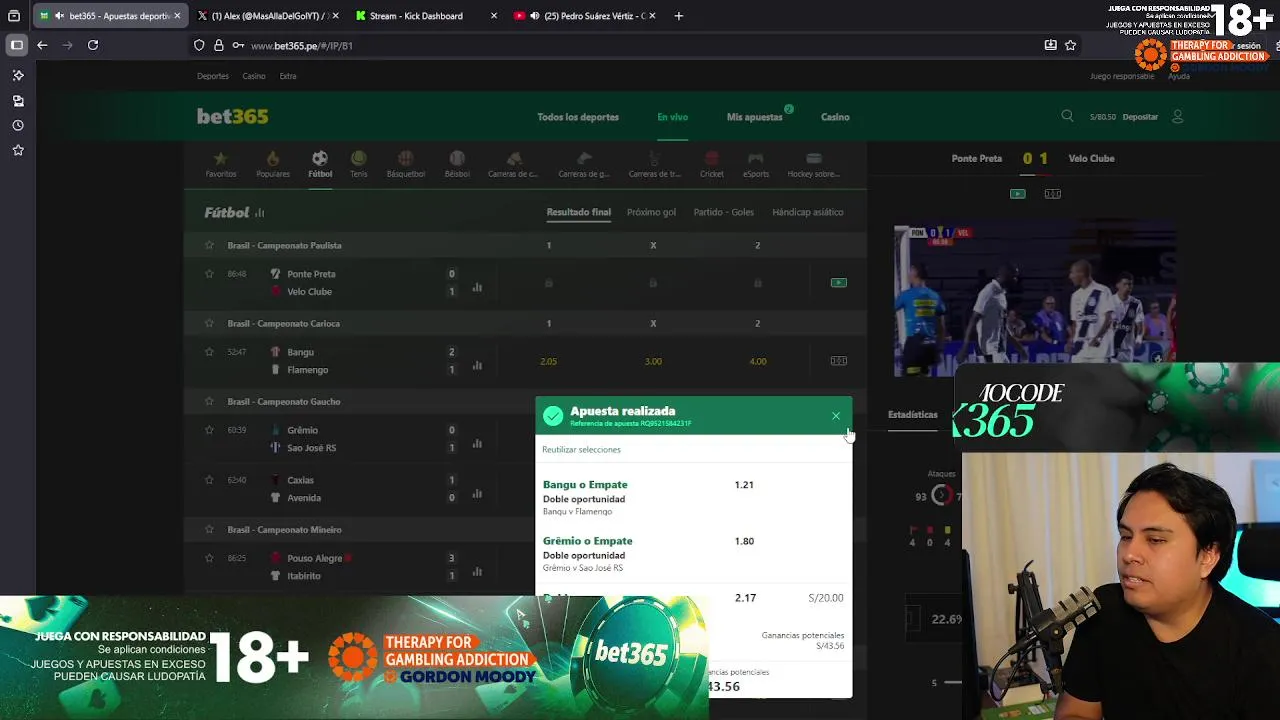Click Reutilizar selecciones link
1280x720 pixels.
[581, 450]
